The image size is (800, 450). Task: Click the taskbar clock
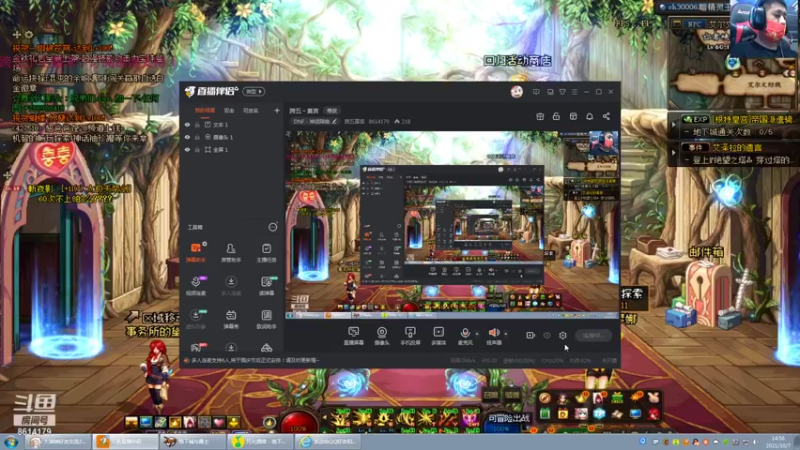(779, 442)
